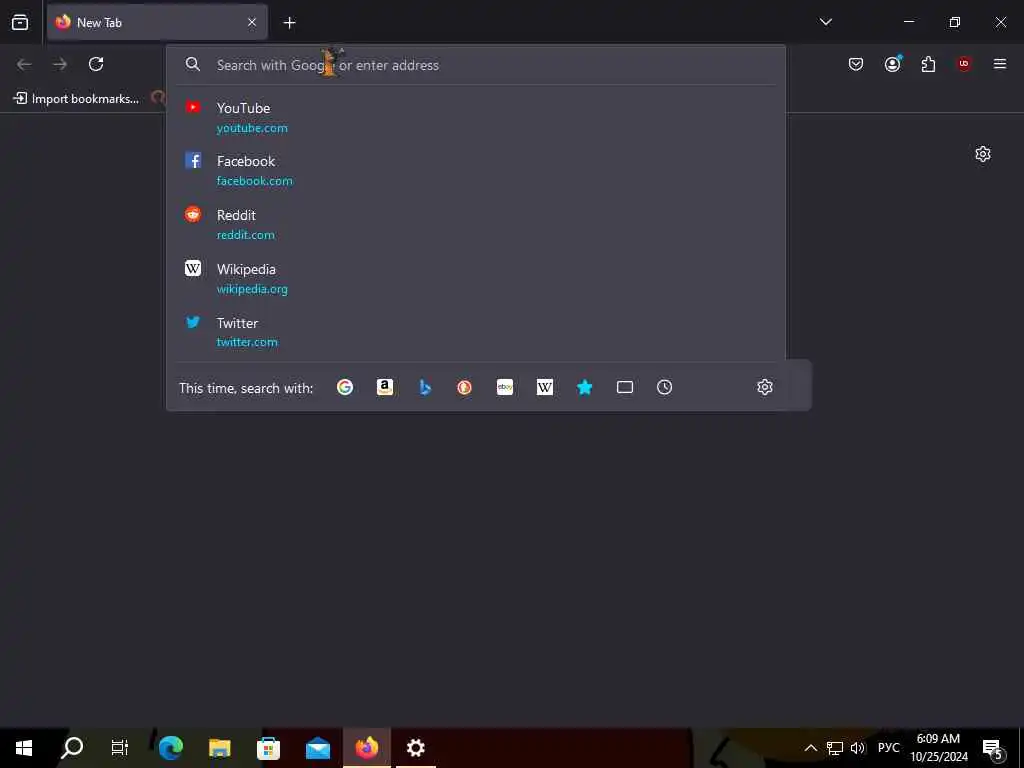
Task: Open search settings gear in the dropdown
Action: (x=765, y=387)
